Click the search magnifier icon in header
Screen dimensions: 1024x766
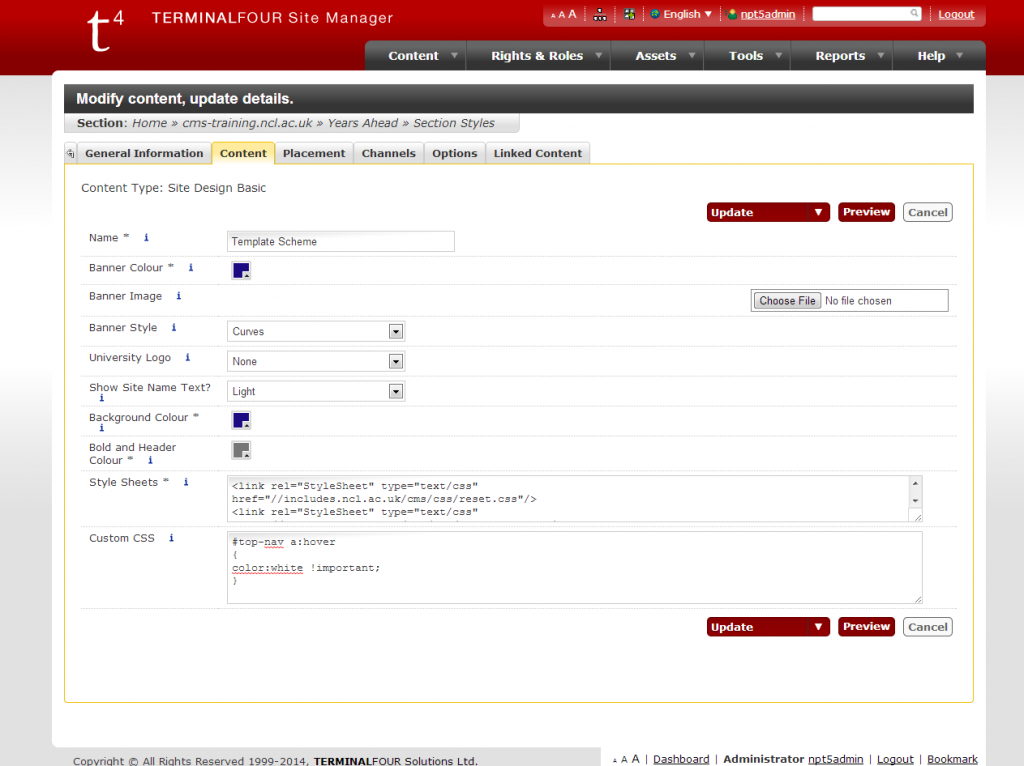[914, 14]
